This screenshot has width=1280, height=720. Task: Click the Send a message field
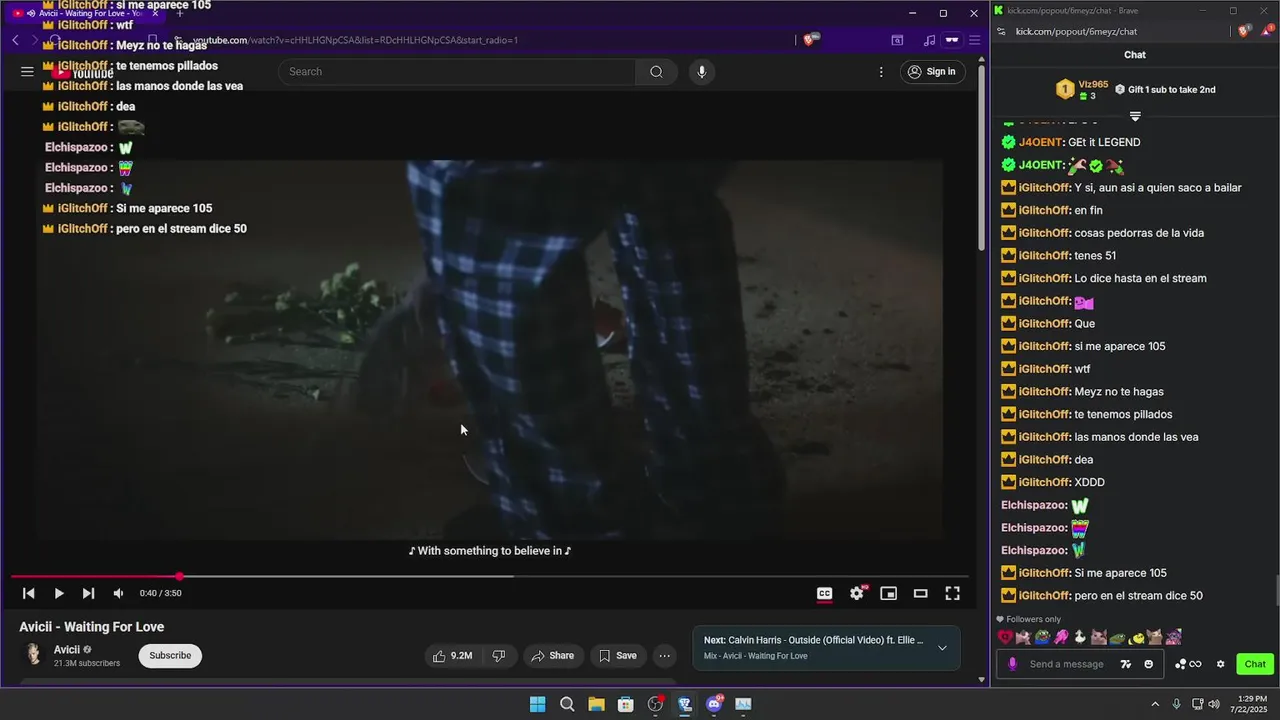click(1067, 664)
